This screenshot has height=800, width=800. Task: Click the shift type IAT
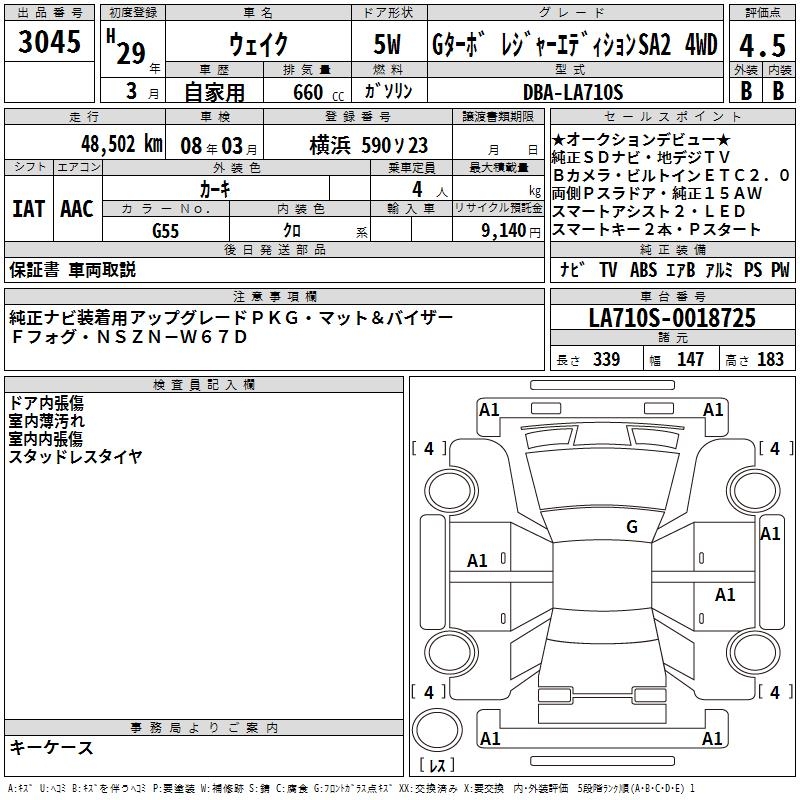tap(28, 209)
